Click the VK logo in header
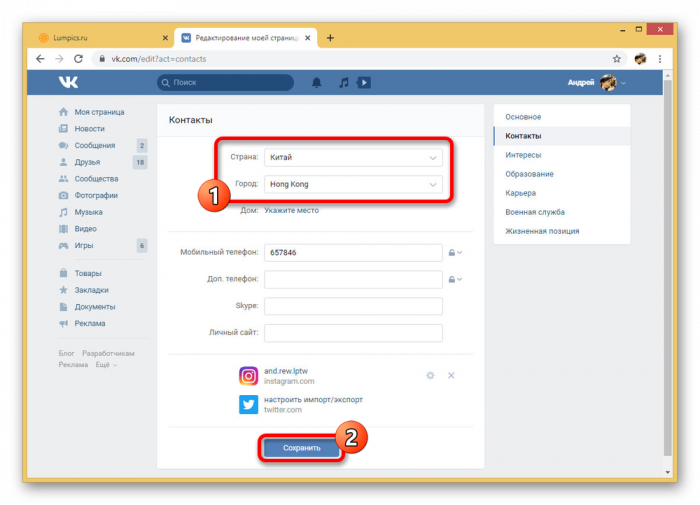The width and height of the screenshot is (700, 505). point(67,82)
